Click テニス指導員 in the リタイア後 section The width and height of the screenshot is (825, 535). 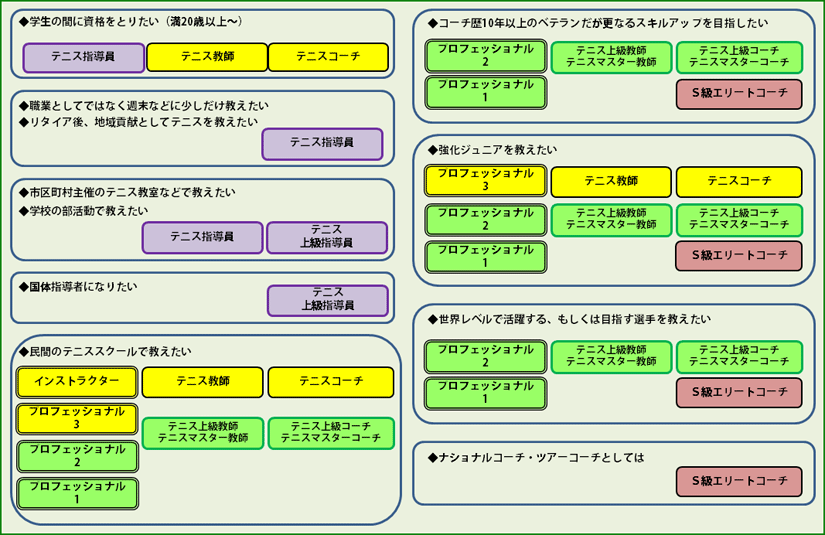(x=322, y=144)
